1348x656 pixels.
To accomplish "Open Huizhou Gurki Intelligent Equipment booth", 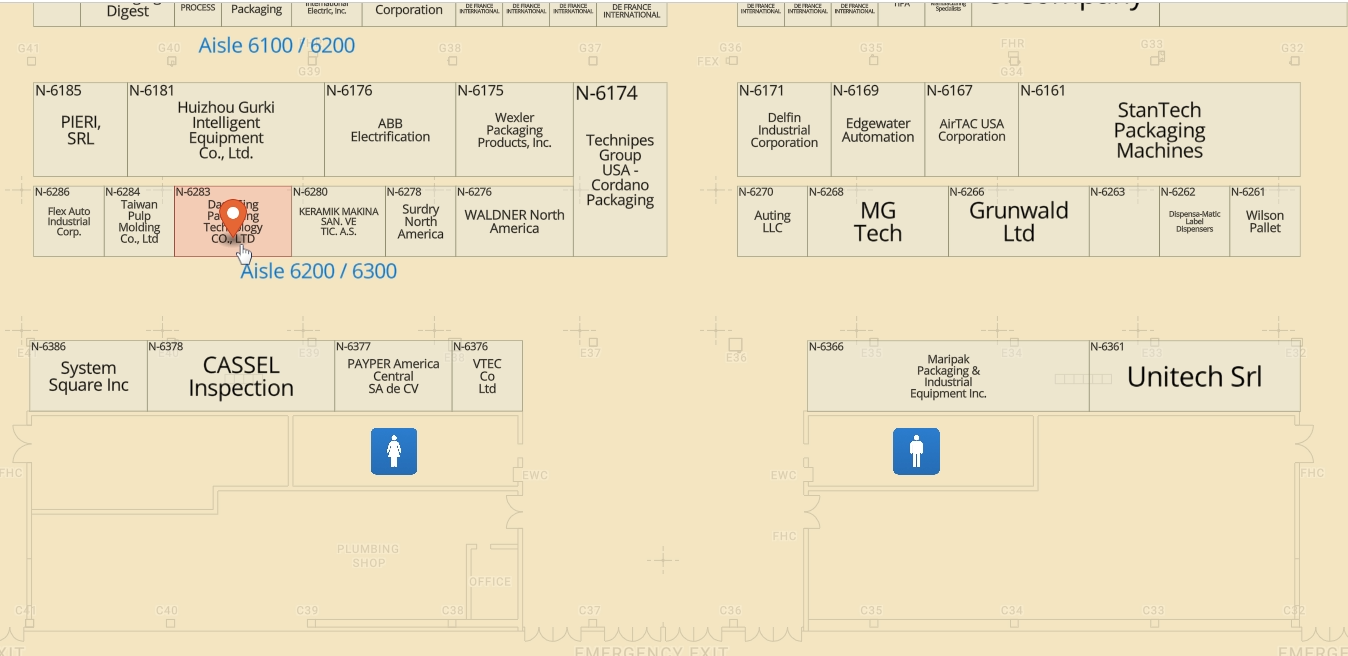I will (226, 130).
